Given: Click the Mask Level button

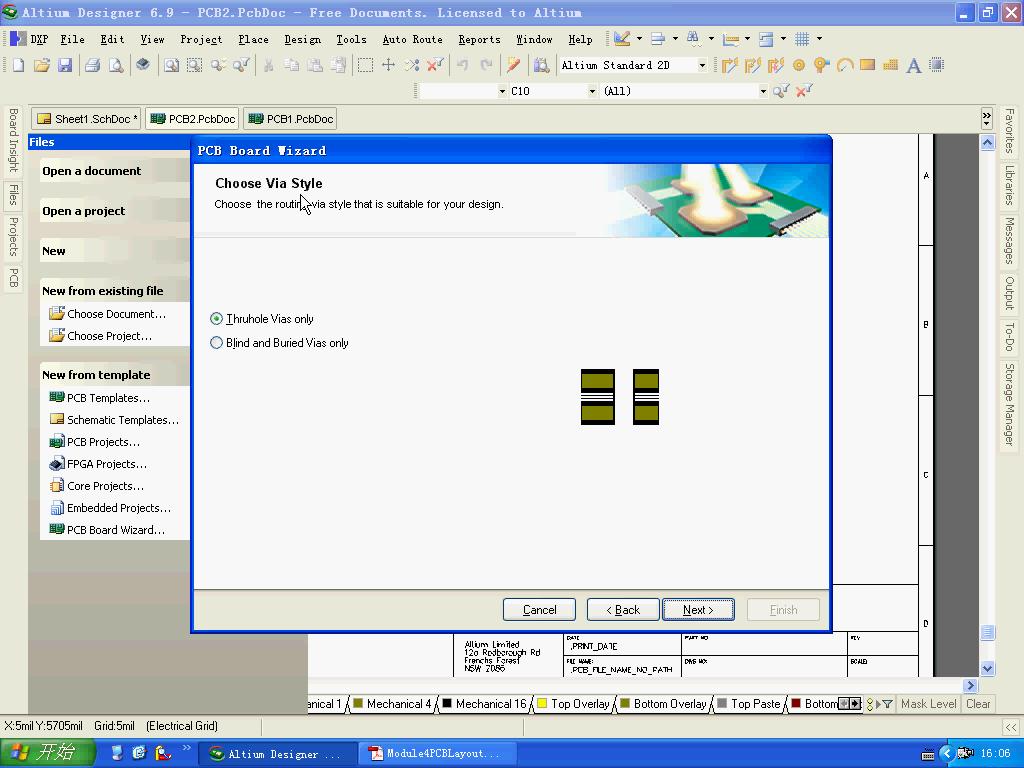Looking at the screenshot, I should click(x=928, y=703).
